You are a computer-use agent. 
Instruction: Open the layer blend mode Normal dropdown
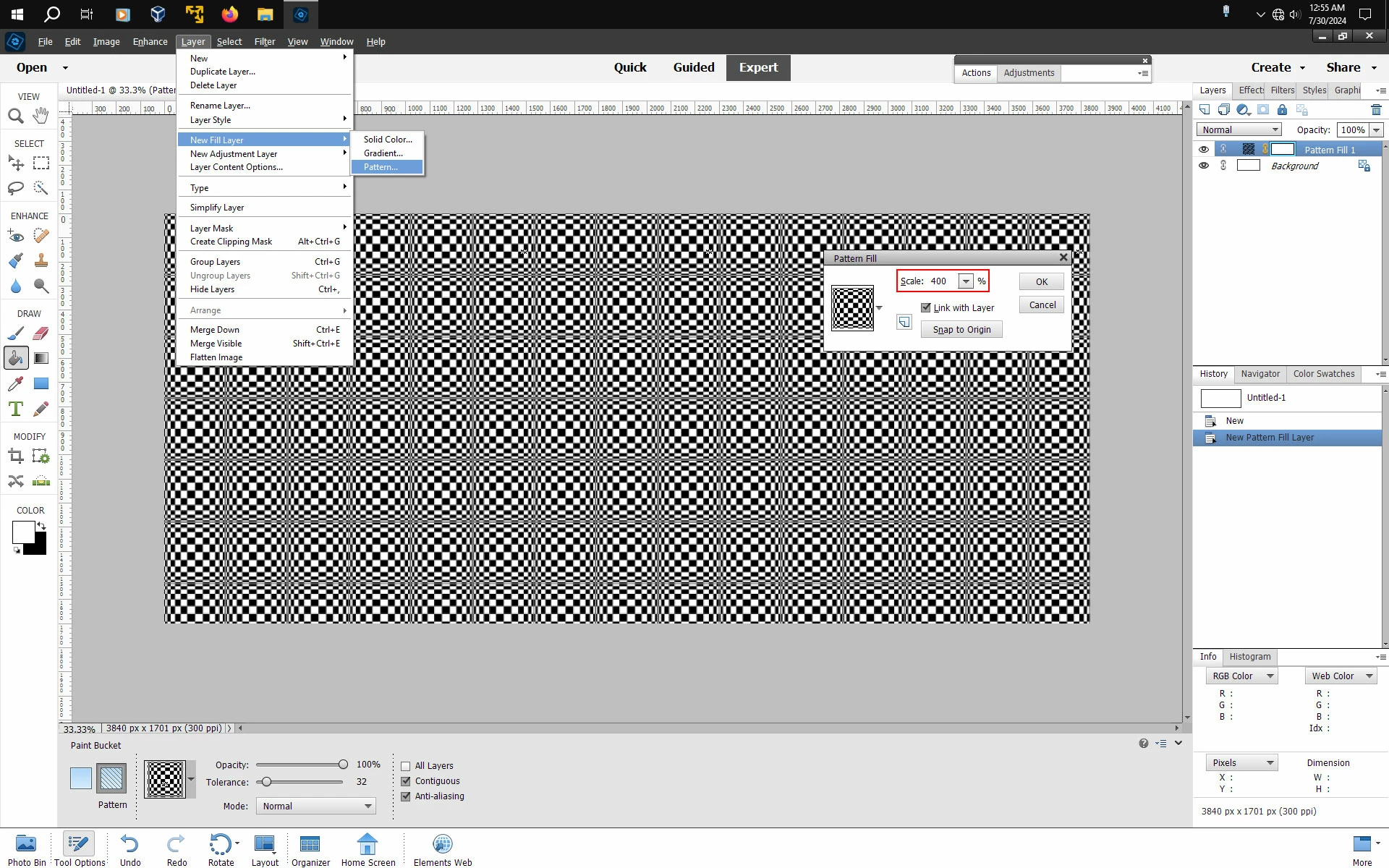click(x=1239, y=129)
